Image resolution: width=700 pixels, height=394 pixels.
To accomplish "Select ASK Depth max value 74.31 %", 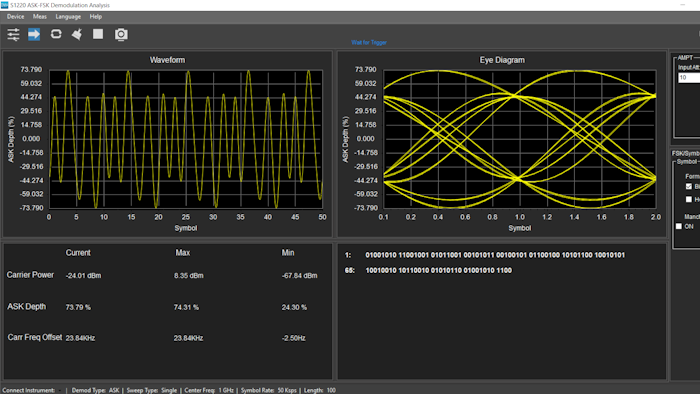I will 186,307.
